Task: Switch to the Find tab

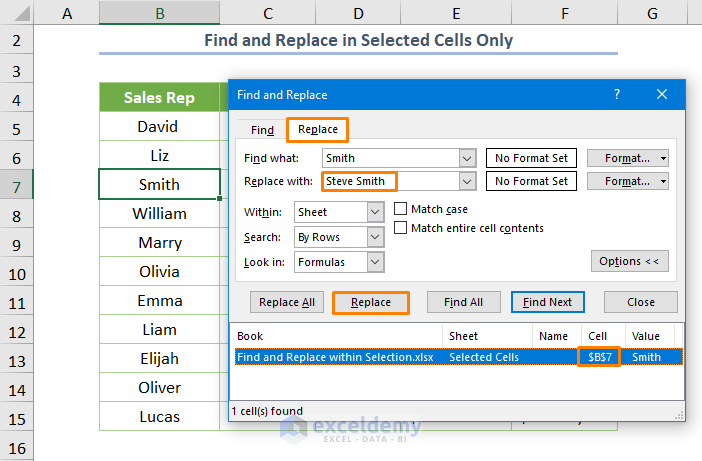Action: (262, 130)
